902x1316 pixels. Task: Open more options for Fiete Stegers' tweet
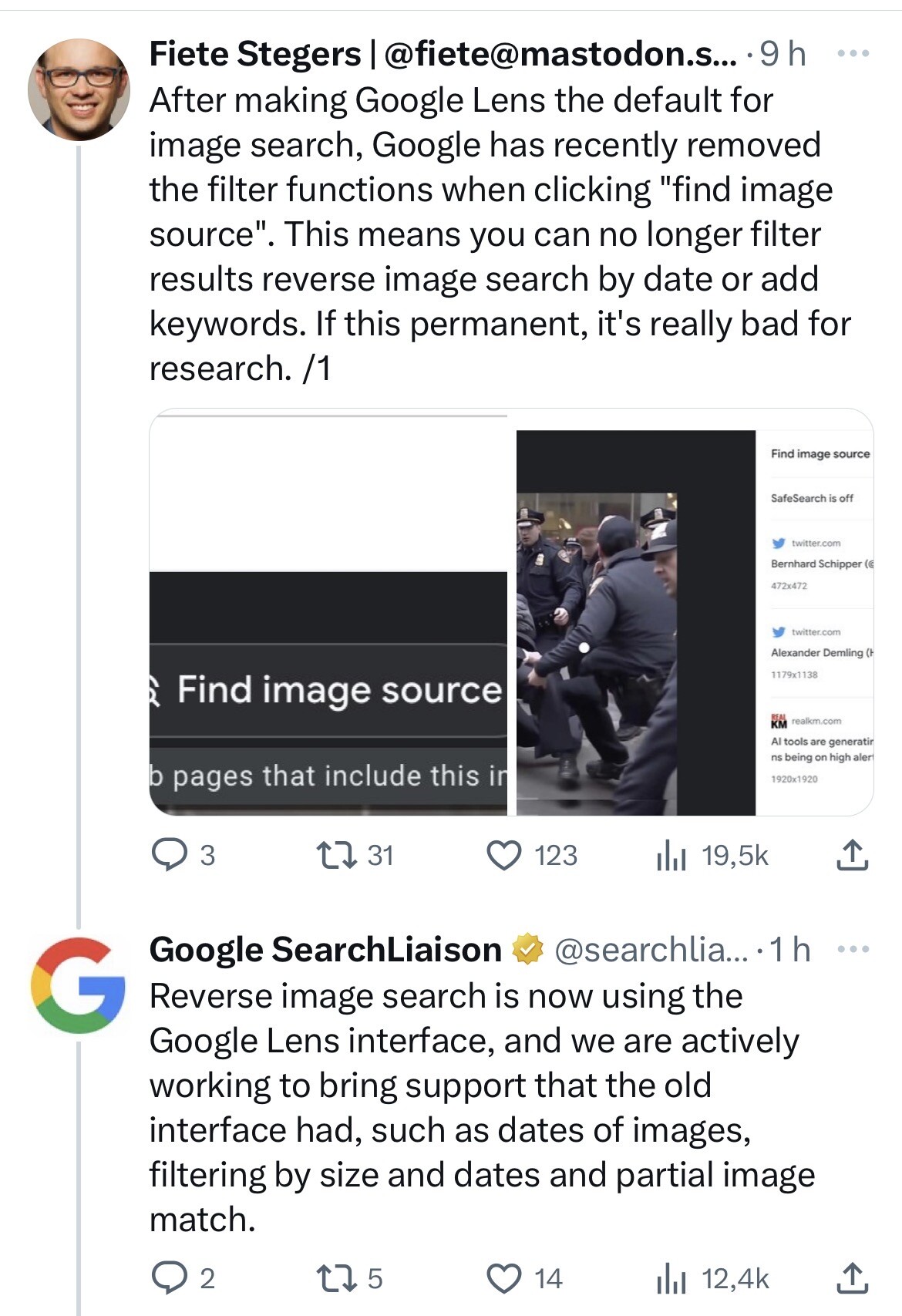pyautogui.click(x=853, y=54)
